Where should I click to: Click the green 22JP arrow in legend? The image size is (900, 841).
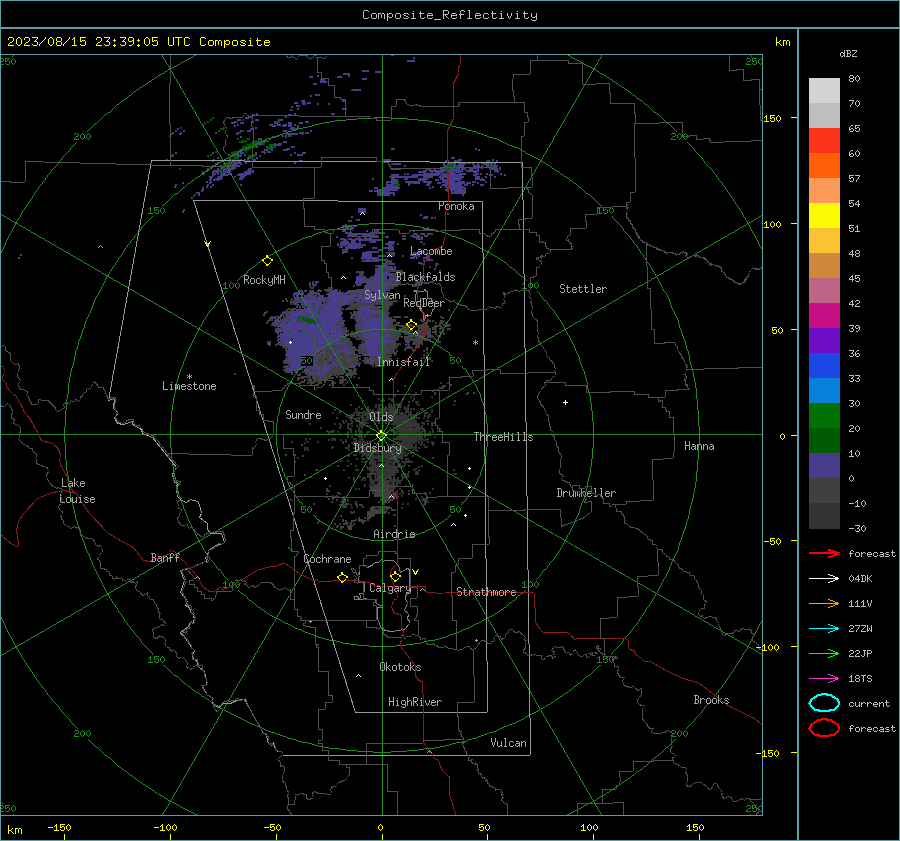[x=824, y=653]
